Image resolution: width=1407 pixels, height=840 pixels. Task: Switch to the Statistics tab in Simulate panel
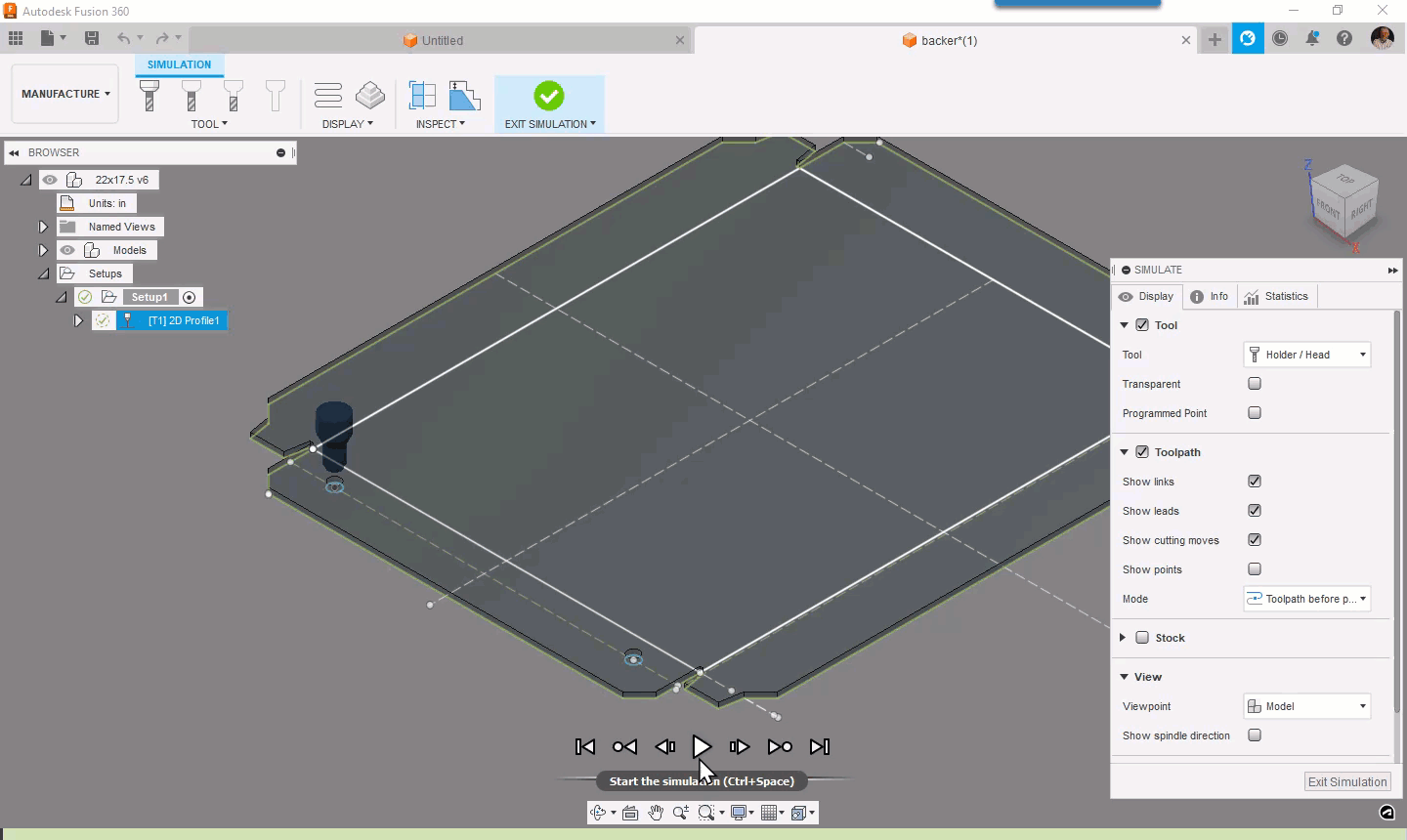[x=1277, y=296]
